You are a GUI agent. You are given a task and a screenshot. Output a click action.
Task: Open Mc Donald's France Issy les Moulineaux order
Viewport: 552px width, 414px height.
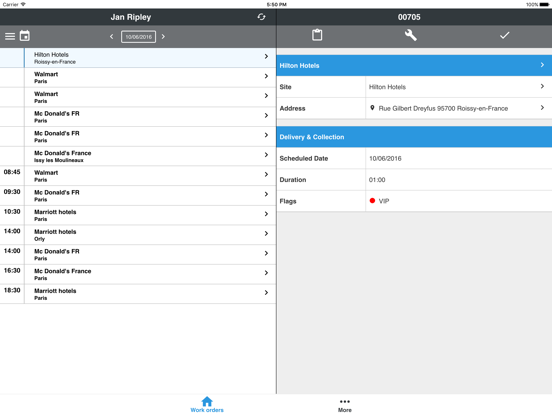[x=138, y=156]
